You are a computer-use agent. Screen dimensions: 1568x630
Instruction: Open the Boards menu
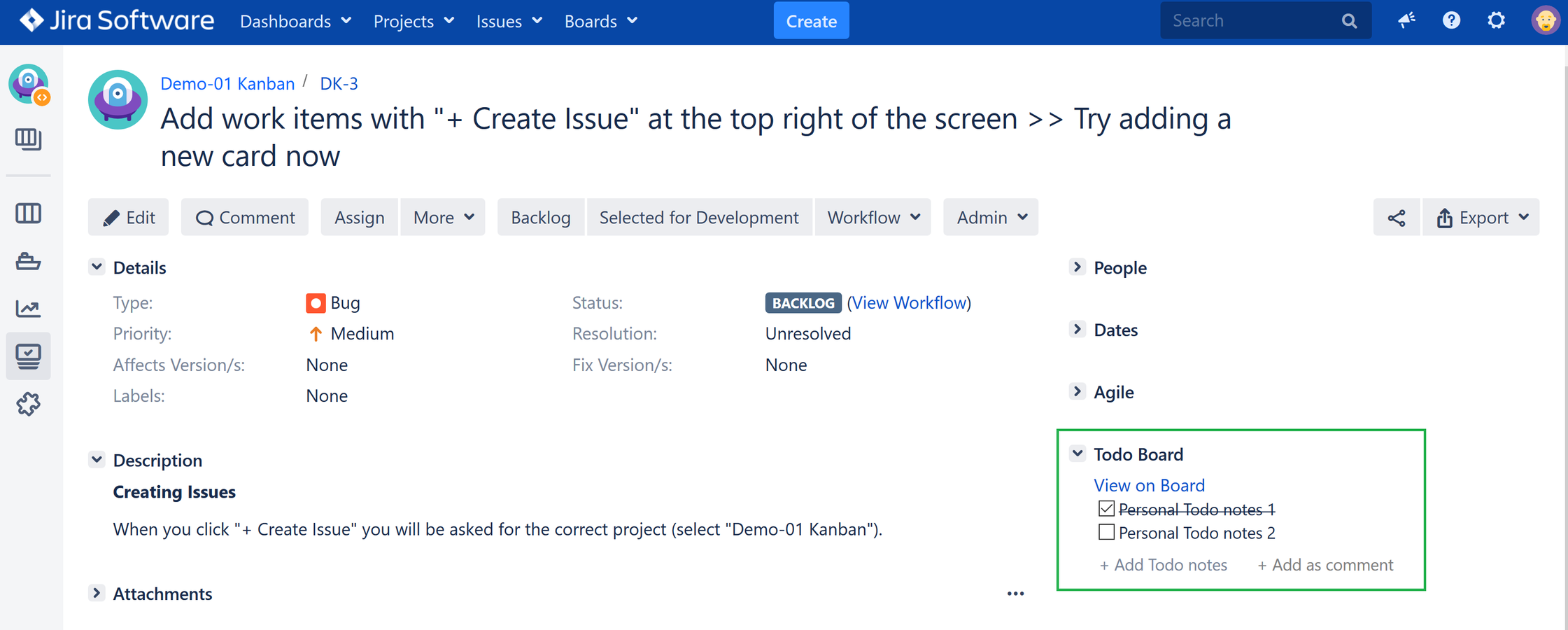(600, 21)
